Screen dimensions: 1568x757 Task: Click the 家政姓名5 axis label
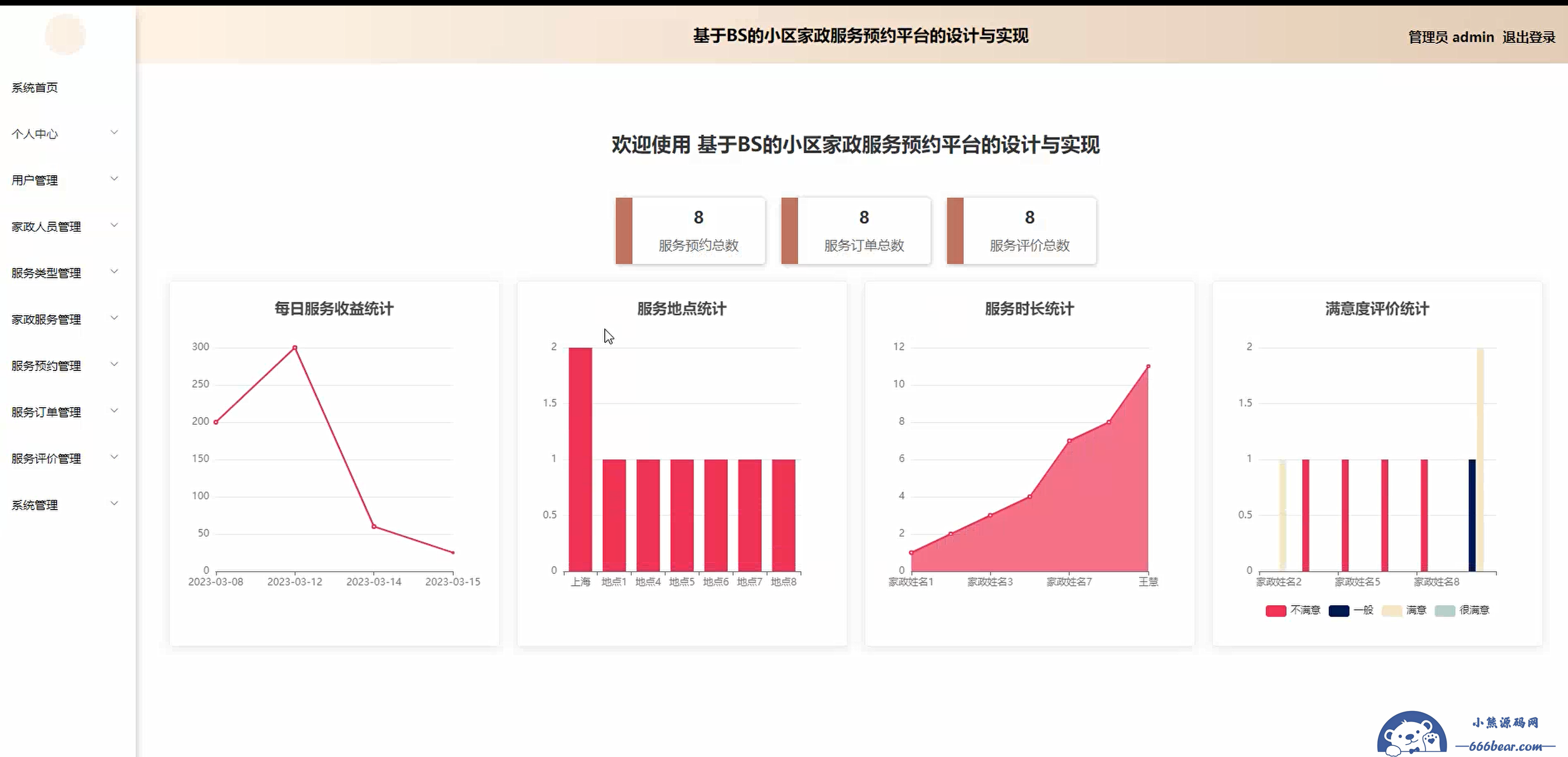click(x=1357, y=582)
